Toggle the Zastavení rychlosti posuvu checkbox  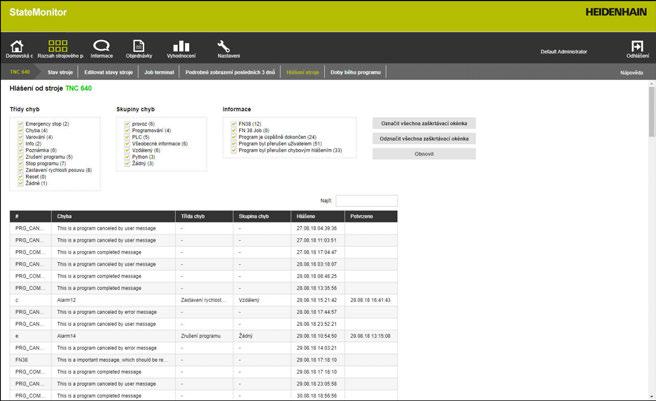(20, 170)
